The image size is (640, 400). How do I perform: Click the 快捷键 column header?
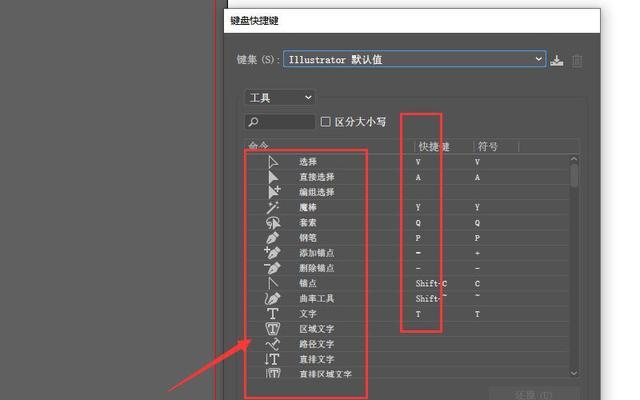pos(434,147)
